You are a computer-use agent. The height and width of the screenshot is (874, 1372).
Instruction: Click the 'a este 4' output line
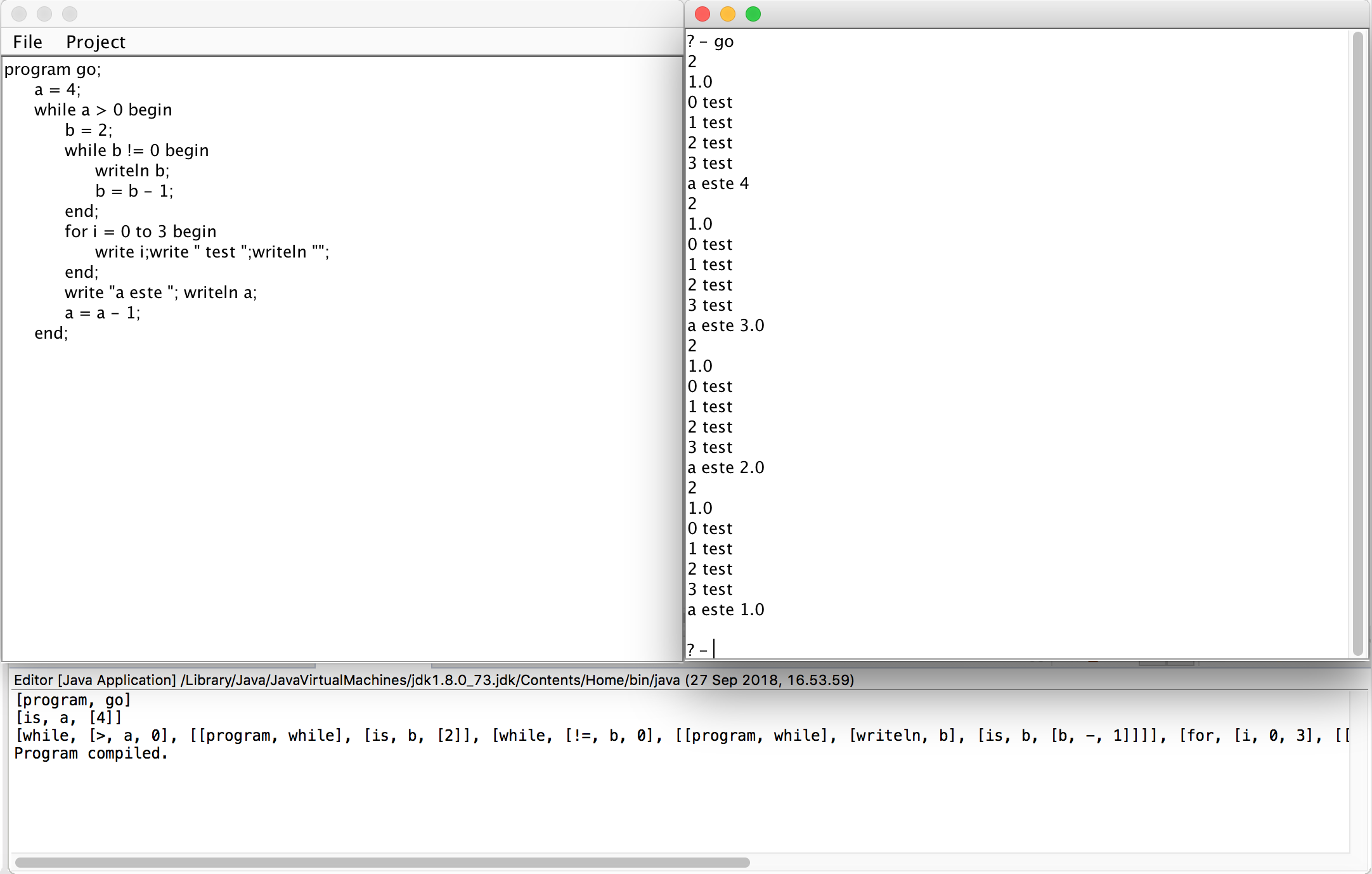pyautogui.click(x=718, y=183)
